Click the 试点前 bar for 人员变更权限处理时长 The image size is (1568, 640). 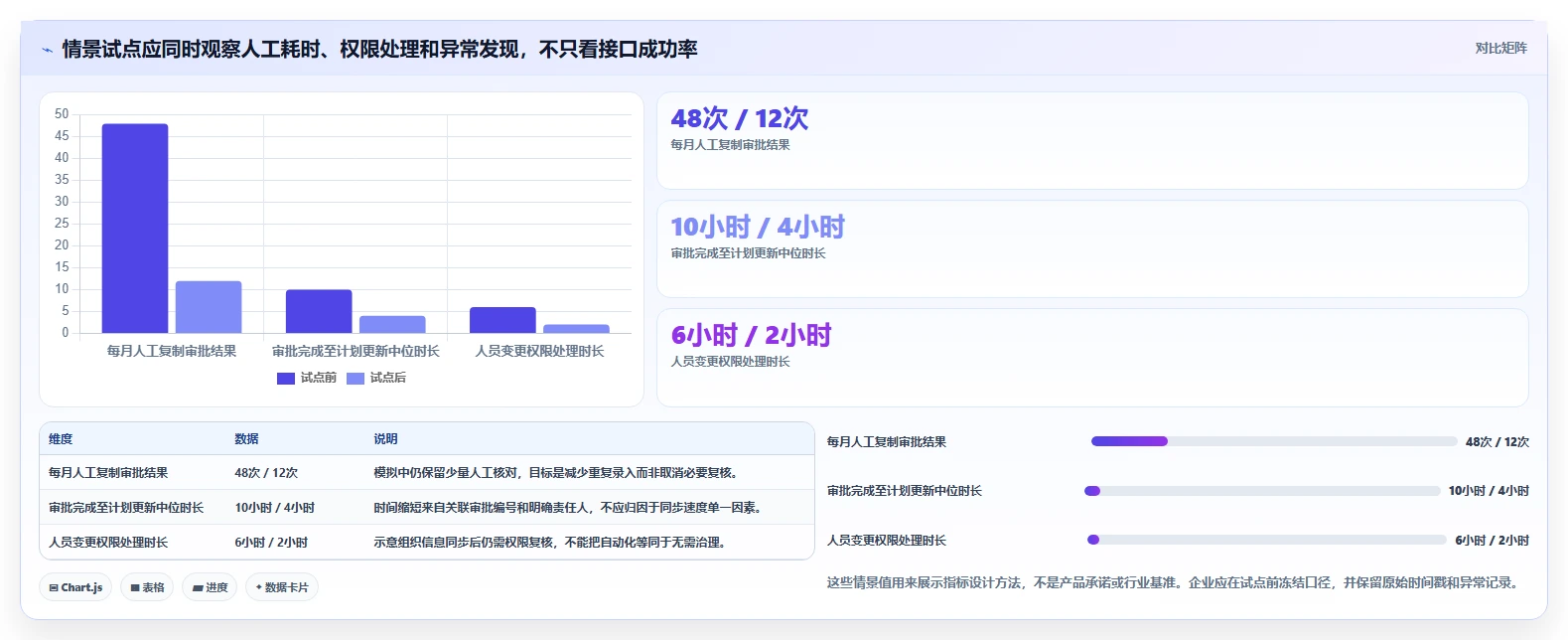pyautogui.click(x=502, y=320)
